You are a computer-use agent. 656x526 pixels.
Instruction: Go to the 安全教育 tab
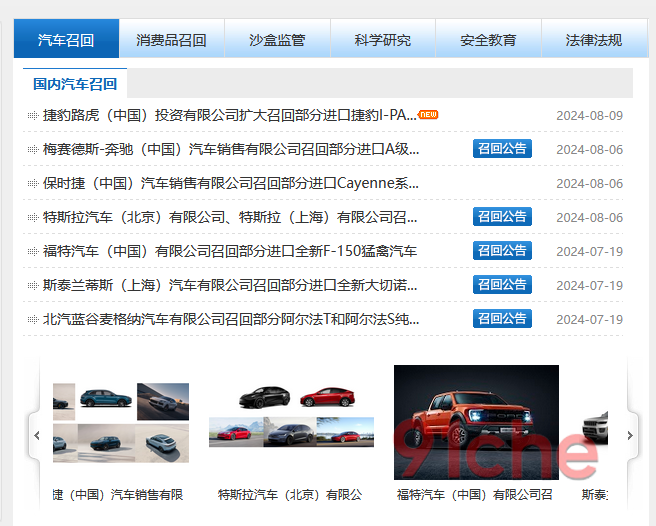click(x=488, y=40)
